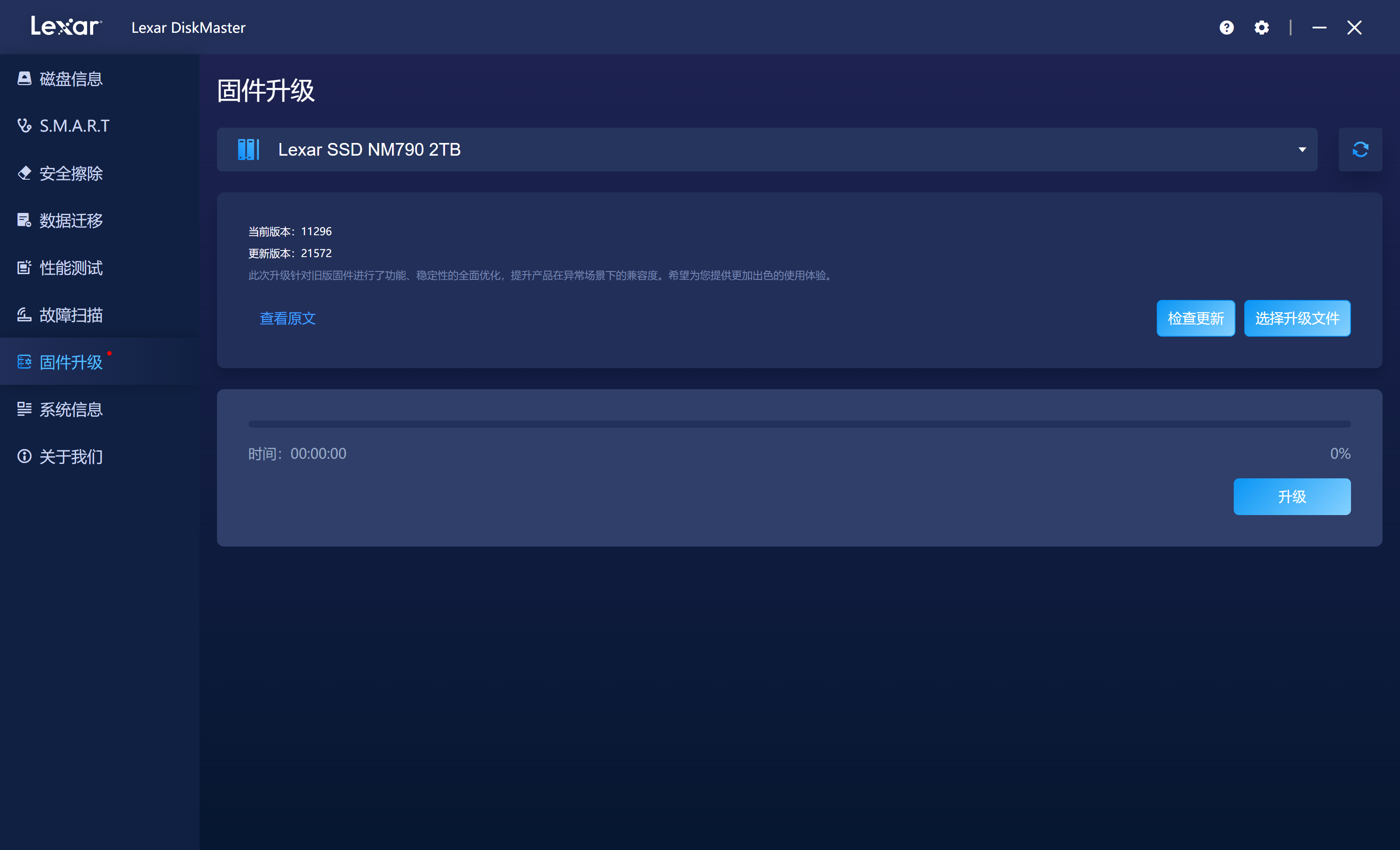The height and width of the screenshot is (850, 1400).
Task: Open the help question mark icon
Action: tap(1226, 27)
